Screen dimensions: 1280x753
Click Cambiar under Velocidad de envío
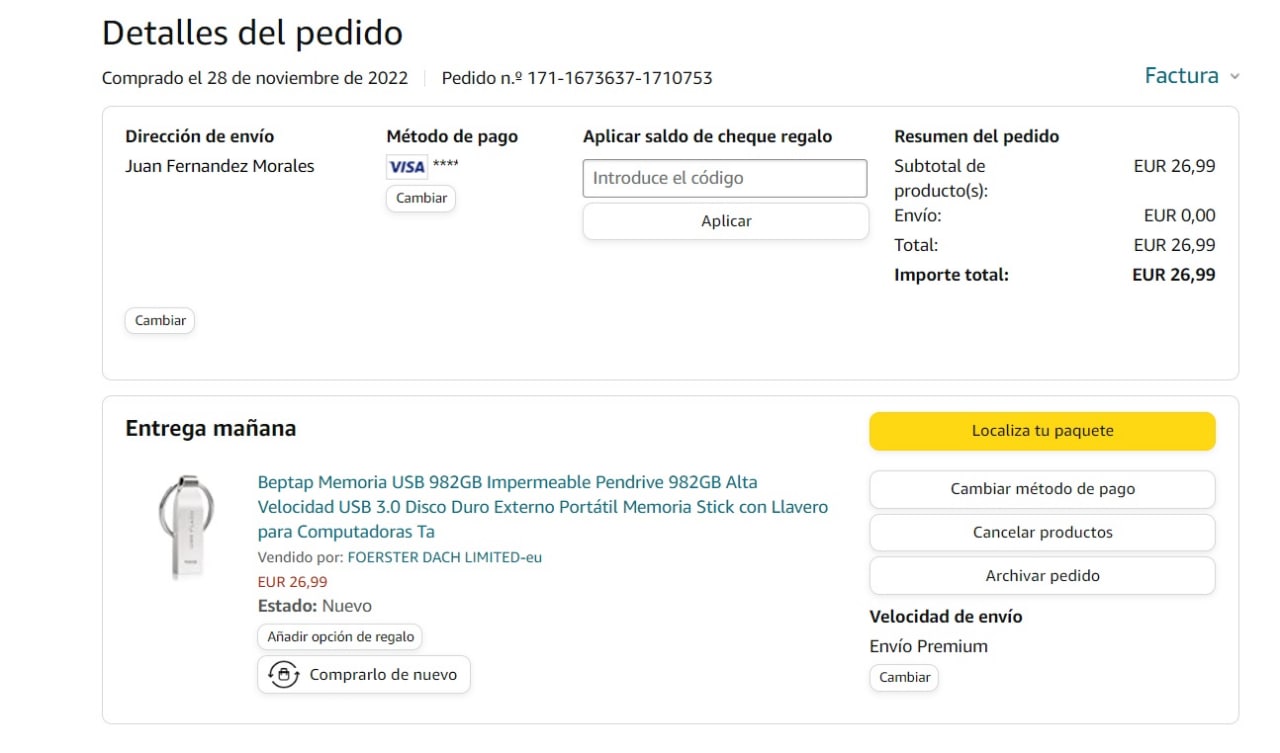904,677
